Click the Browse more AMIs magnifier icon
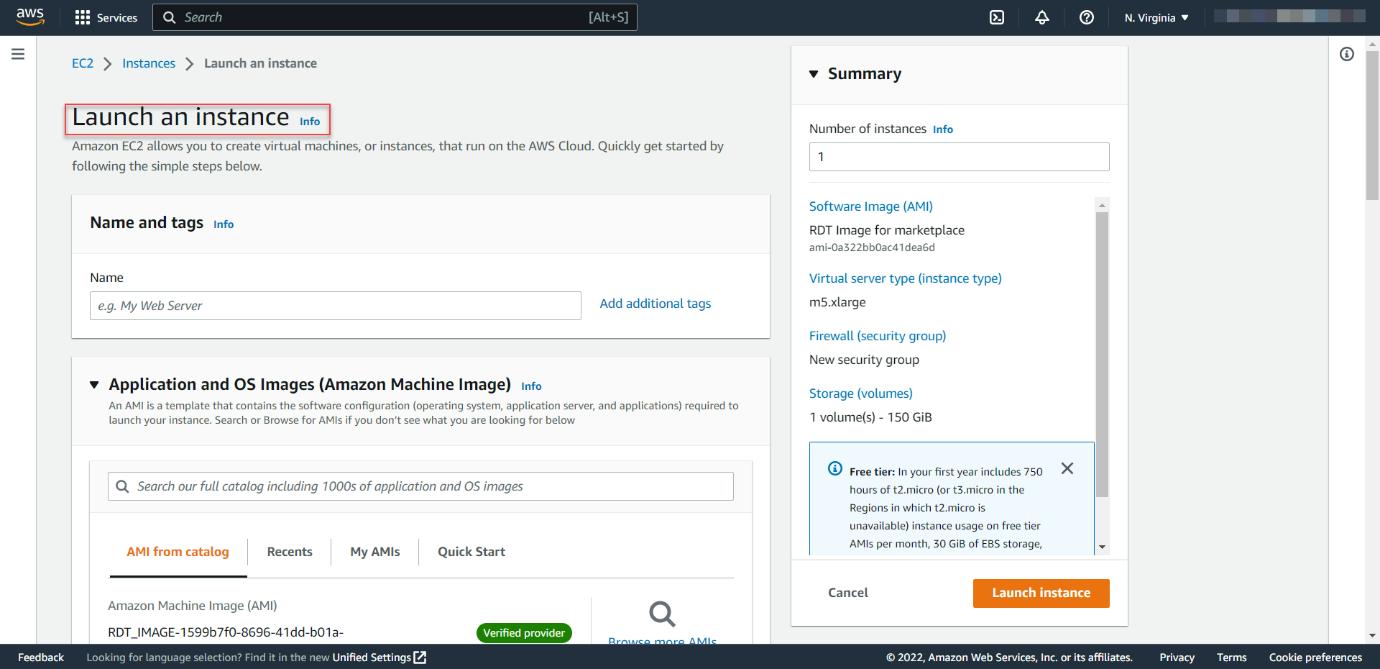 pos(662,613)
